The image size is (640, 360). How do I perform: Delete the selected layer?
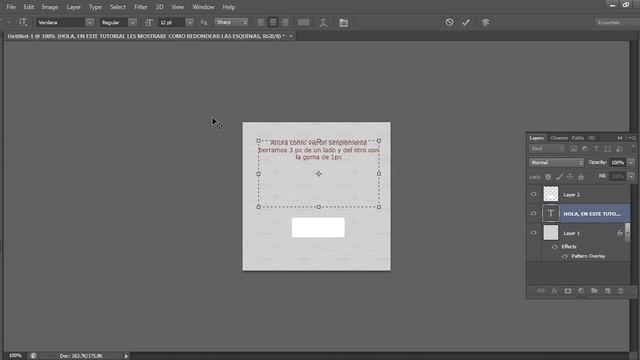click(x=620, y=291)
